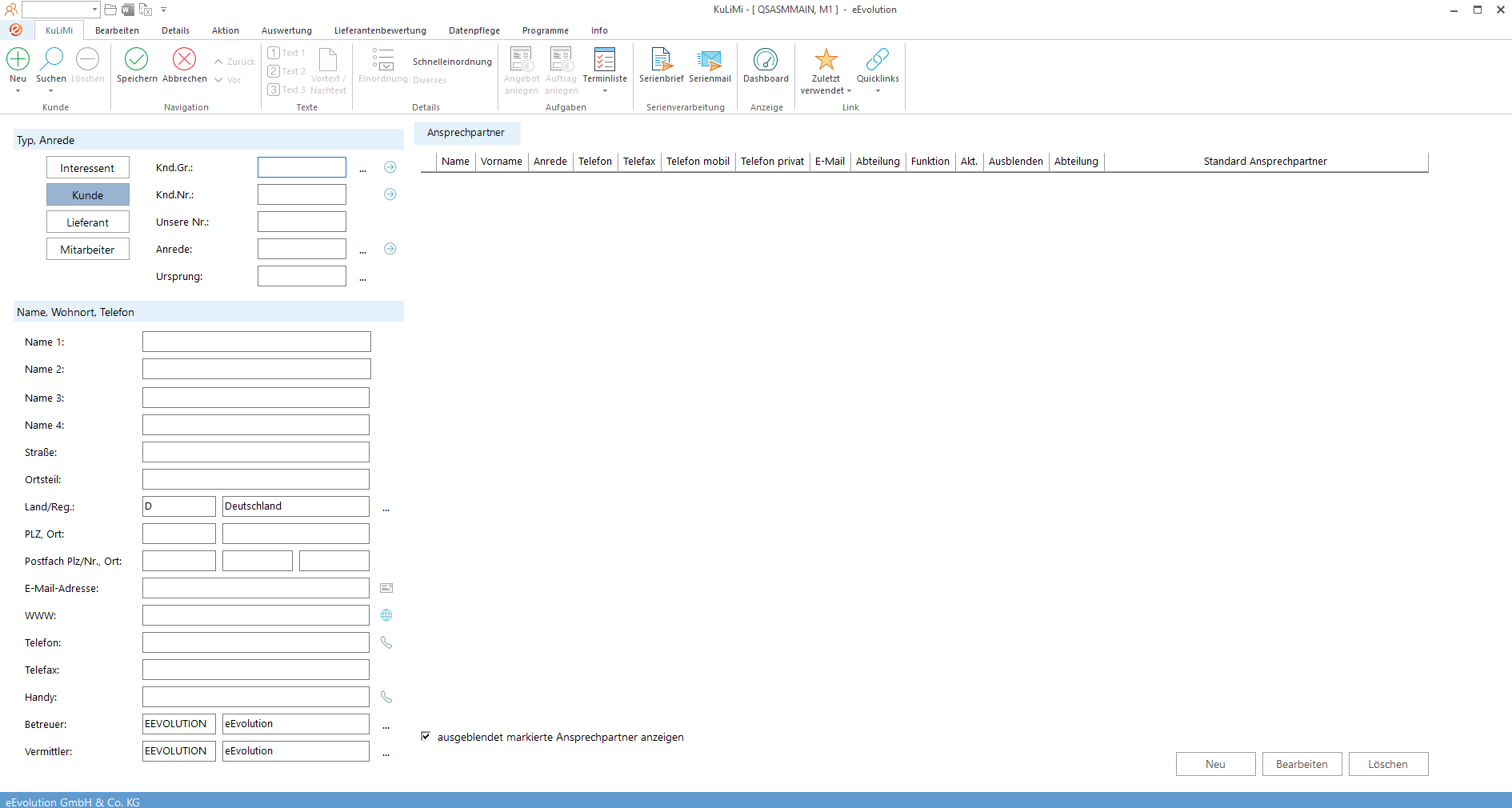Click into the Name 1 input field

tap(257, 342)
